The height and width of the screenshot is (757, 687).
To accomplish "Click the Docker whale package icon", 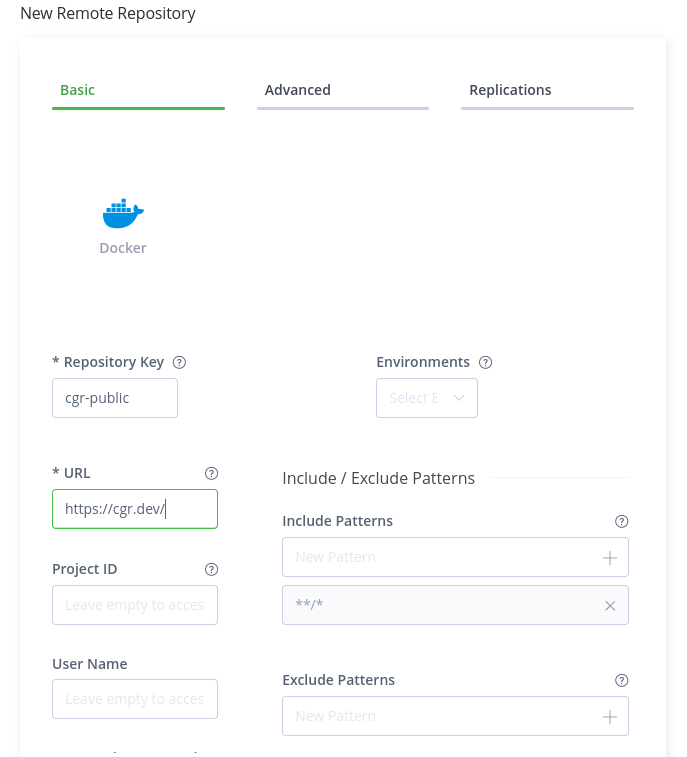I will coord(123,213).
